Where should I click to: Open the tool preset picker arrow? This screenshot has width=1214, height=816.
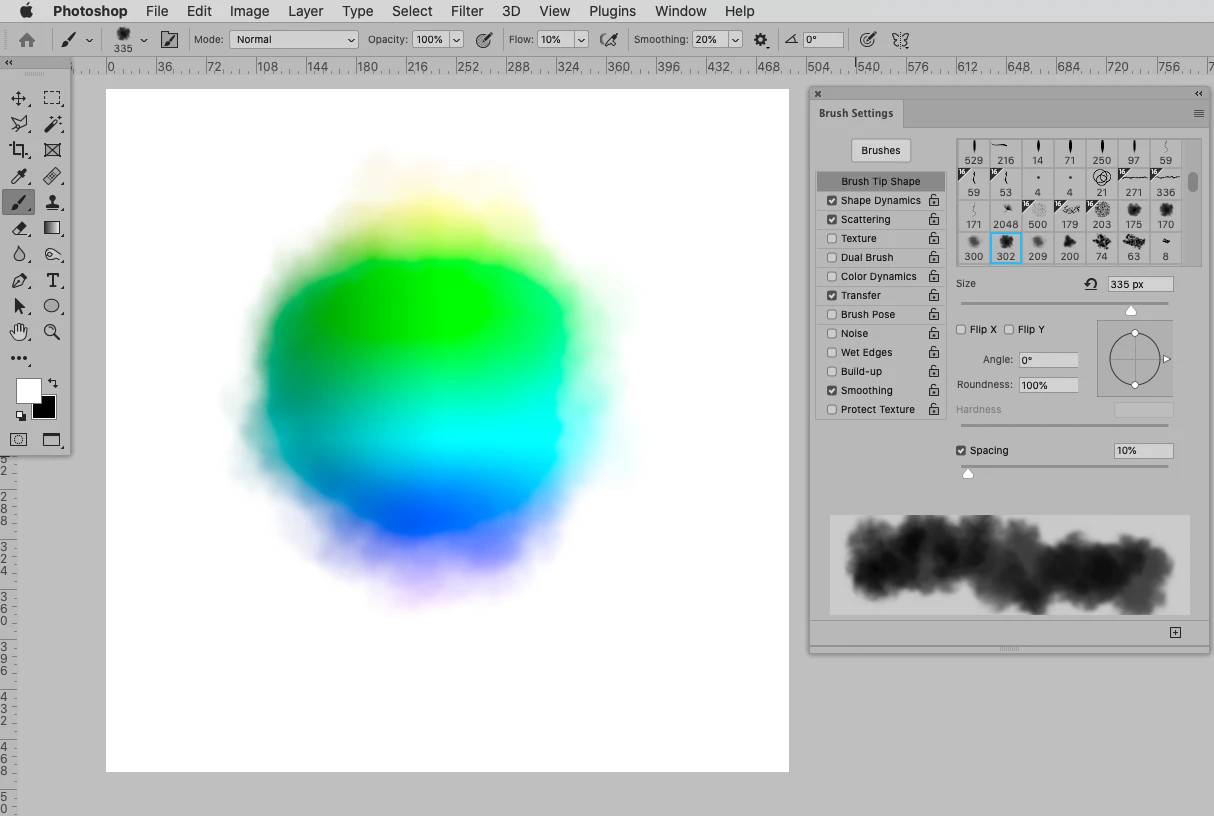point(89,40)
